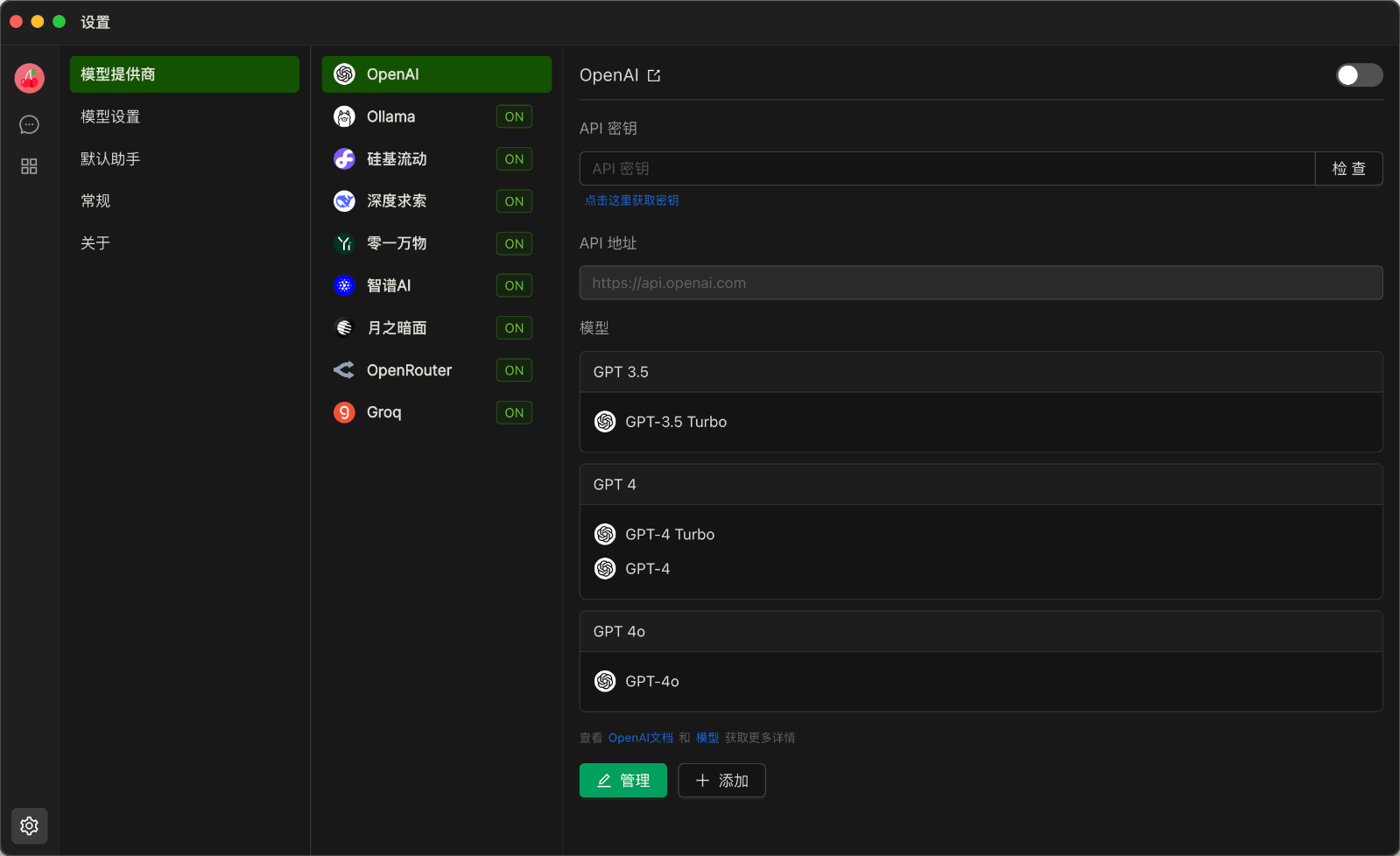Select OpenAI in provider list
1400x856 pixels.
point(437,74)
